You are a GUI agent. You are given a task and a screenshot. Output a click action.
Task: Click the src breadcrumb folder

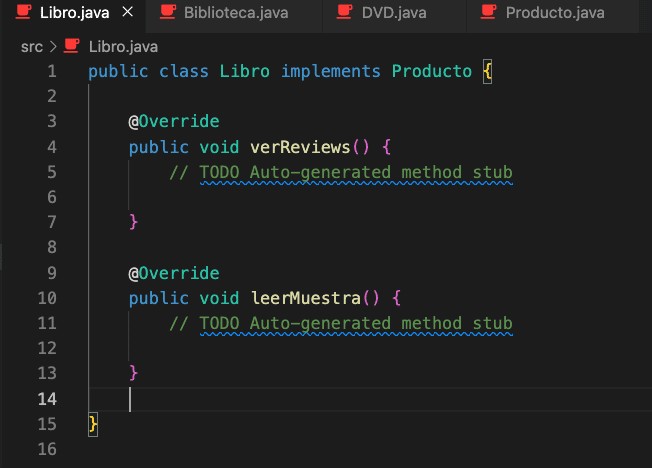(32, 47)
